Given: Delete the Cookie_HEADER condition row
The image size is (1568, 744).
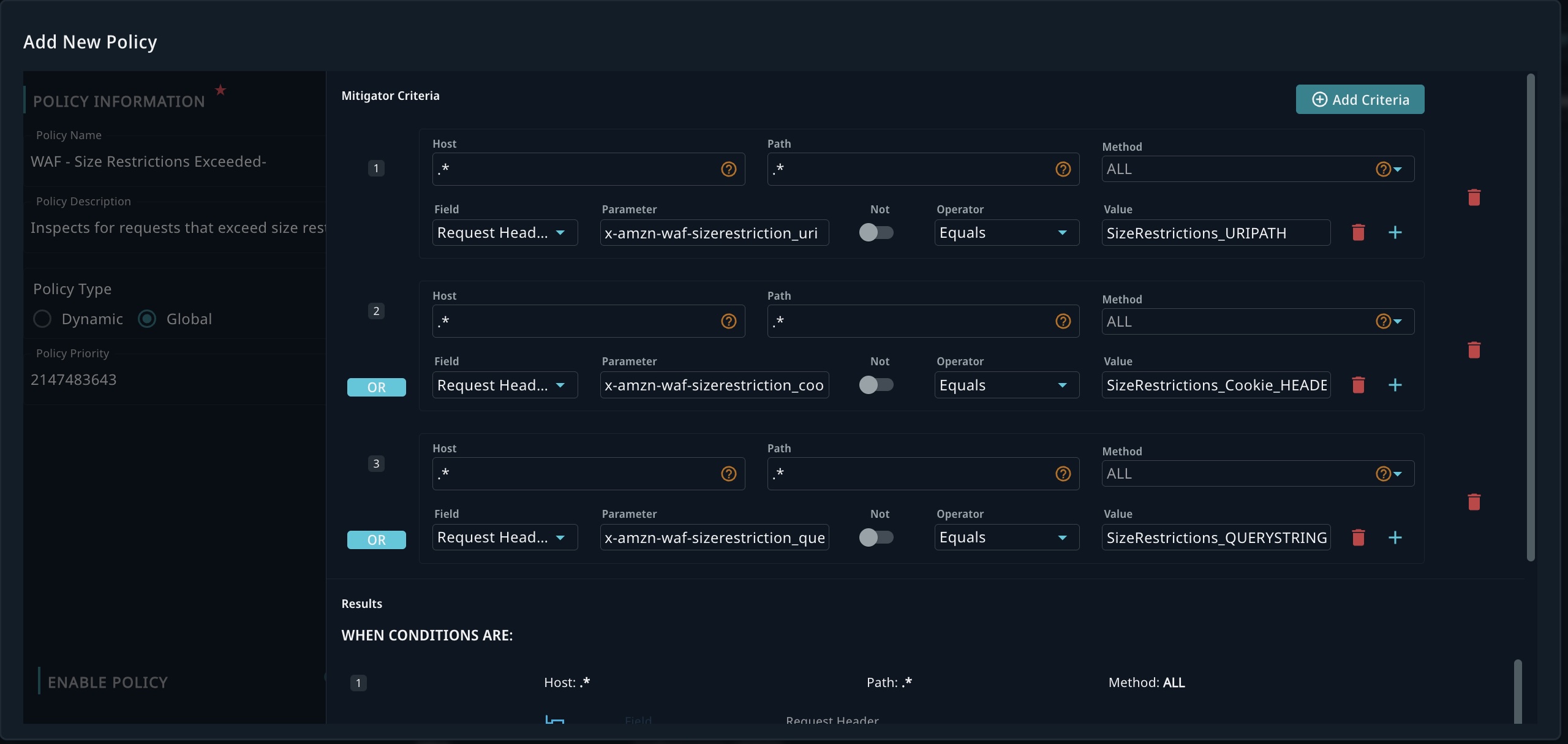Looking at the screenshot, I should tap(1358, 385).
